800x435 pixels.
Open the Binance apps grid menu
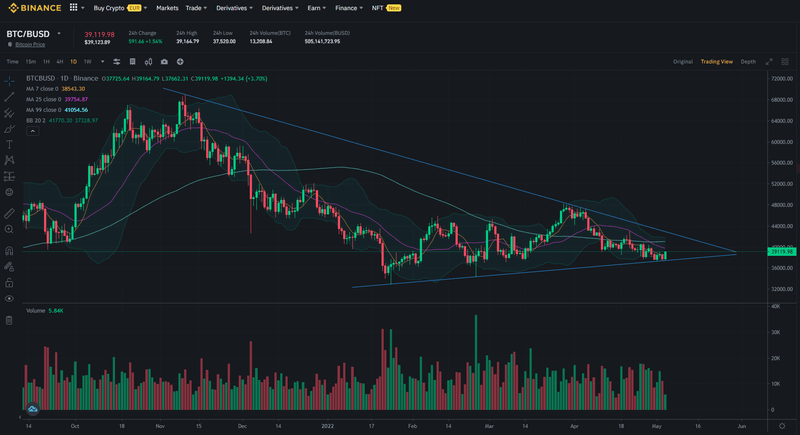click(x=73, y=7)
